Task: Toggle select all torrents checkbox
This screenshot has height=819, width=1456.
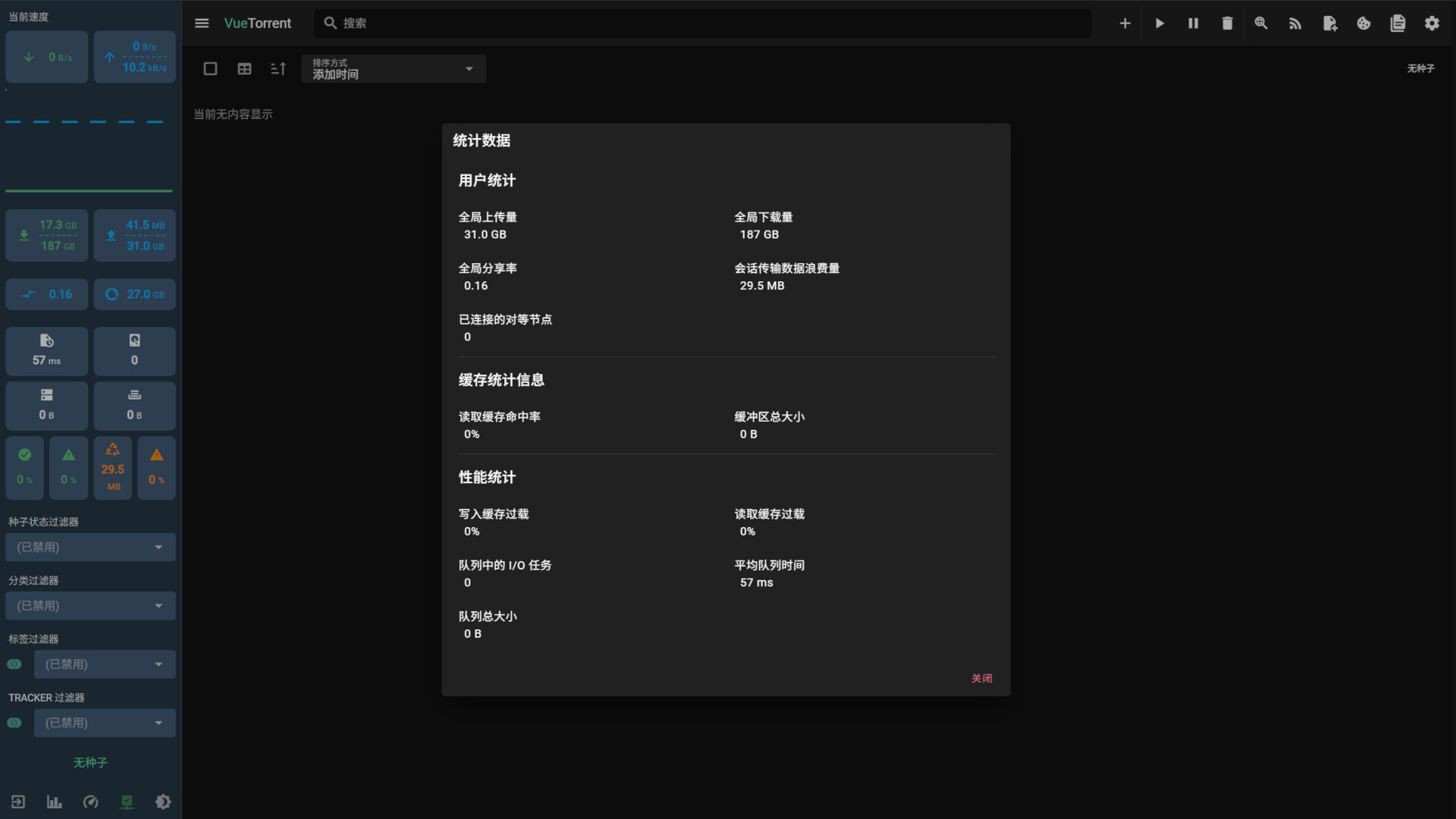Action: (210, 68)
